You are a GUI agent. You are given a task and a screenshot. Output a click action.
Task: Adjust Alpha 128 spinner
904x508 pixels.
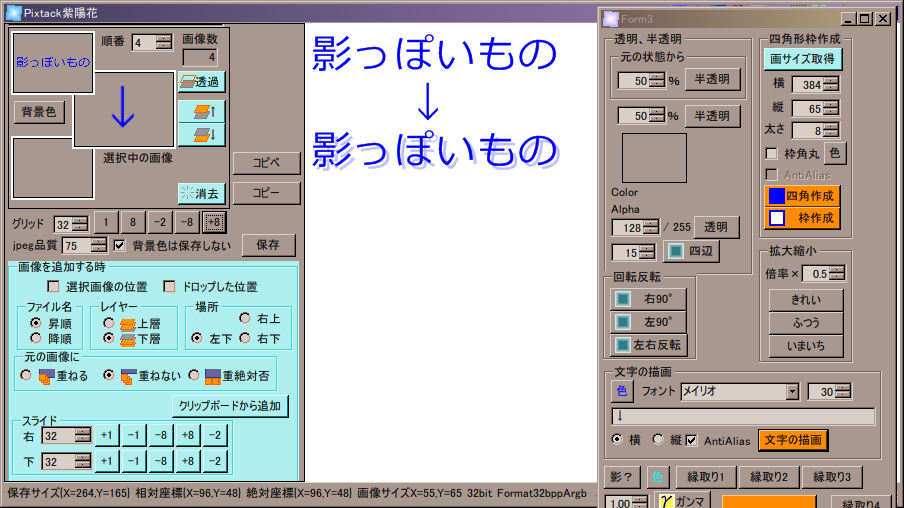(x=651, y=227)
